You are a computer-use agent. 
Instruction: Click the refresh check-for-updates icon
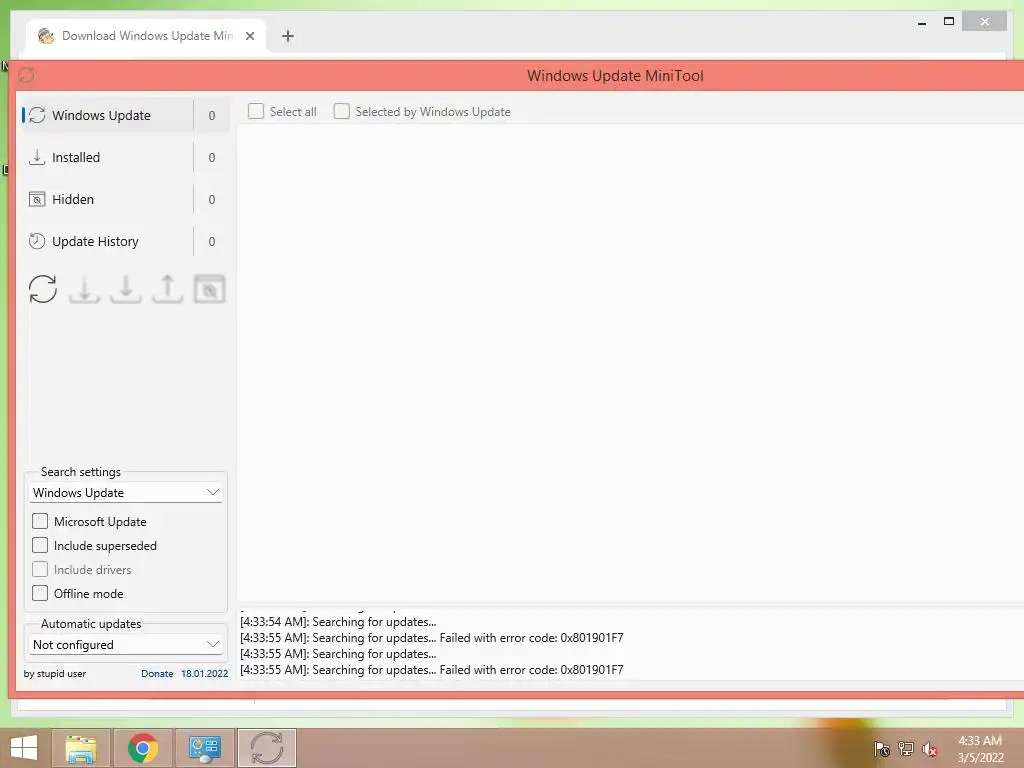point(42,289)
